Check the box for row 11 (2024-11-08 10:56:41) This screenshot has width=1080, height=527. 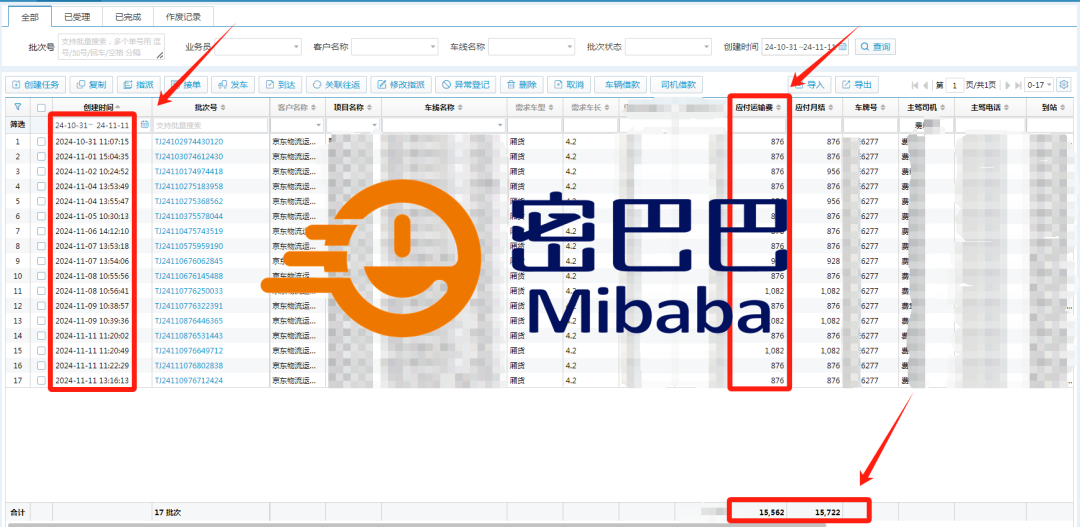pyautogui.click(x=41, y=291)
